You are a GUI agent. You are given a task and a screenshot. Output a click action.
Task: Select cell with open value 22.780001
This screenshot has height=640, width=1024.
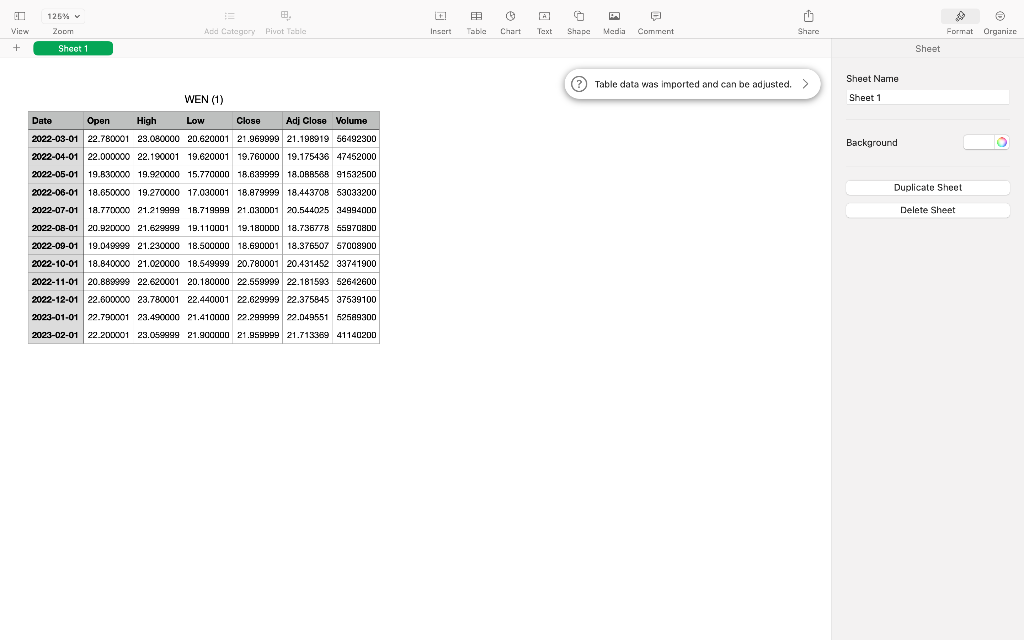(108, 139)
